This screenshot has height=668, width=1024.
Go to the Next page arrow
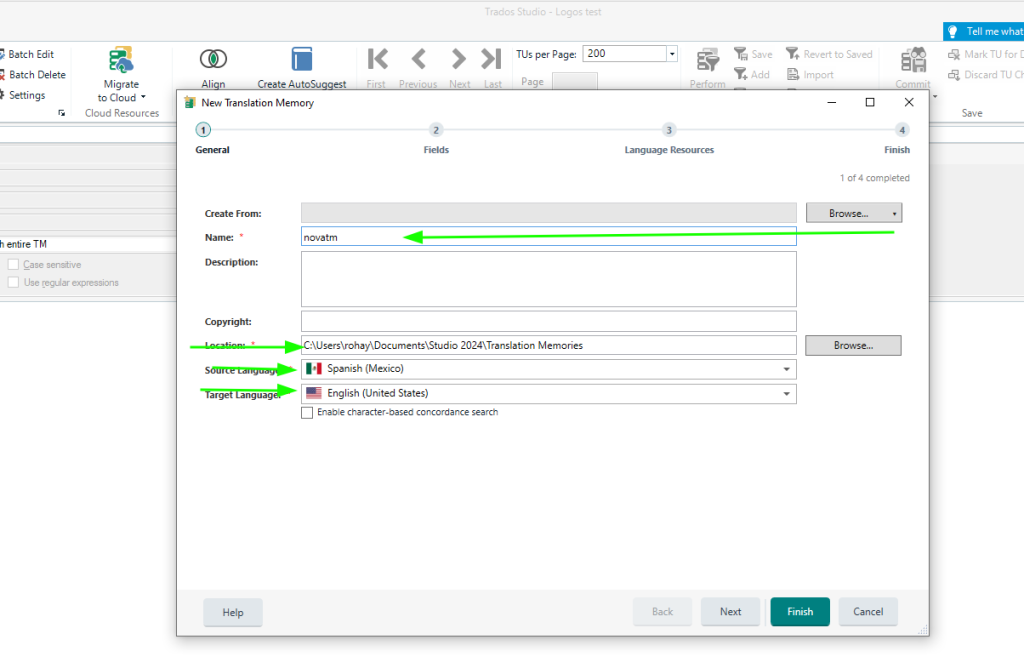point(458,59)
